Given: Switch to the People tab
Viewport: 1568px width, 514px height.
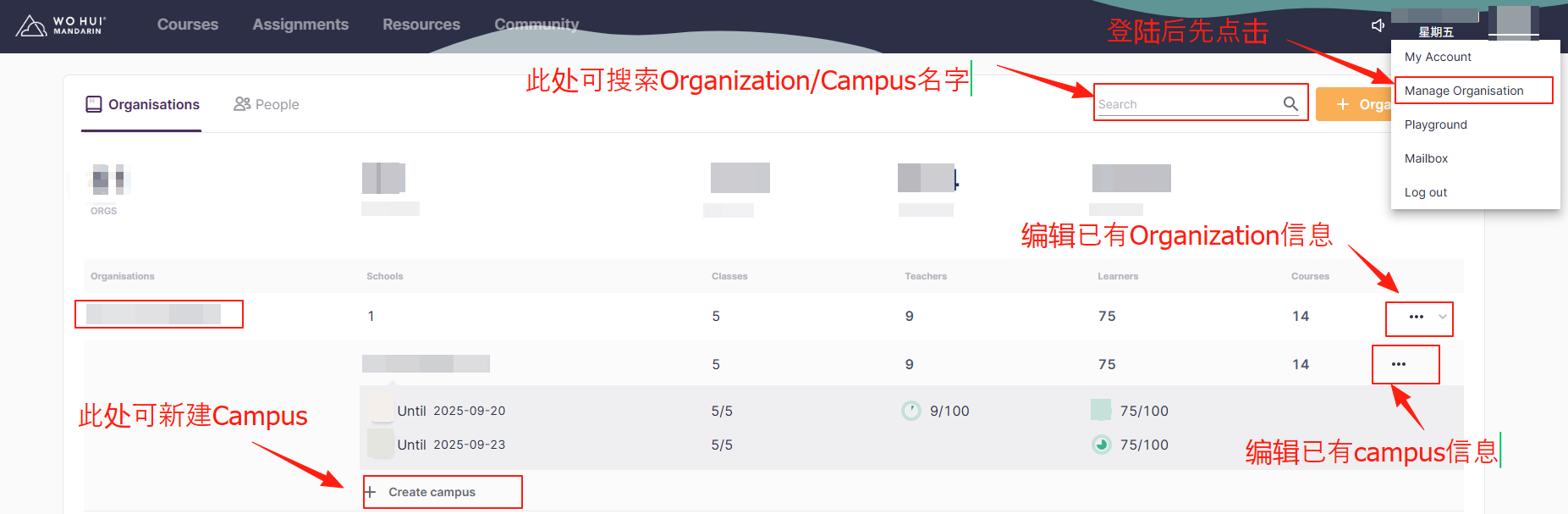Looking at the screenshot, I should [x=267, y=104].
